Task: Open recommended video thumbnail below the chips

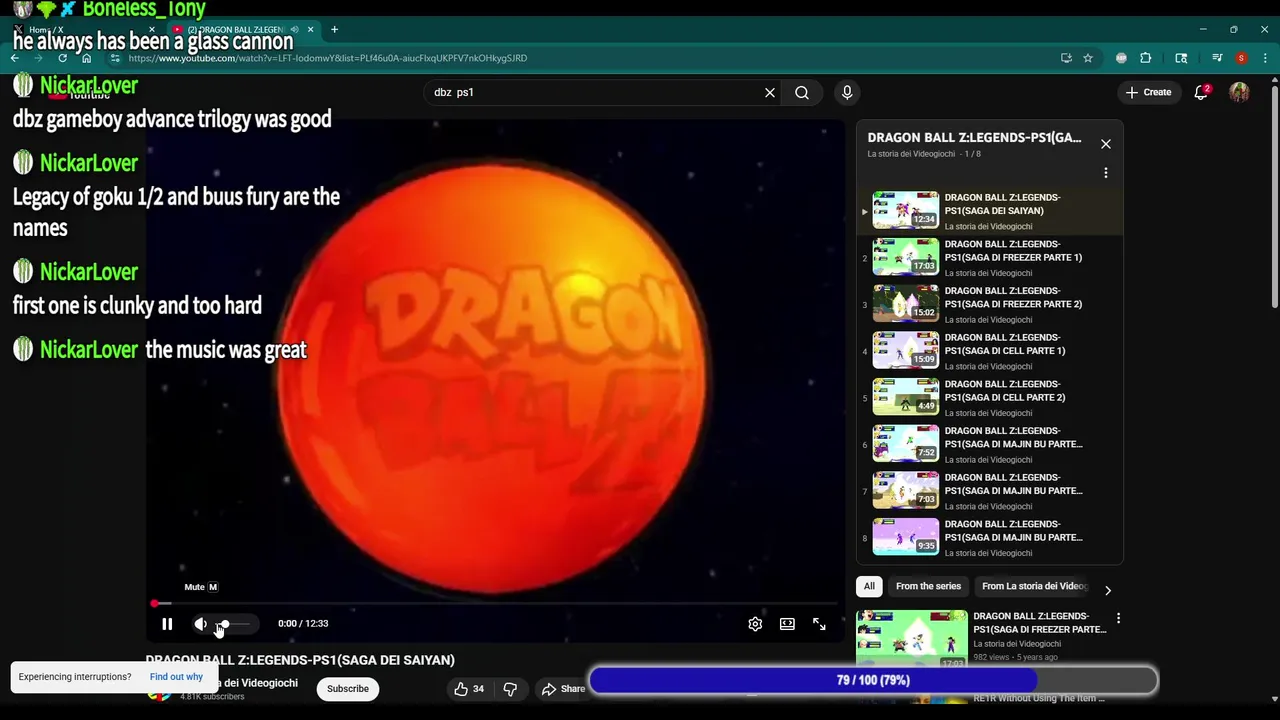Action: 912,638
